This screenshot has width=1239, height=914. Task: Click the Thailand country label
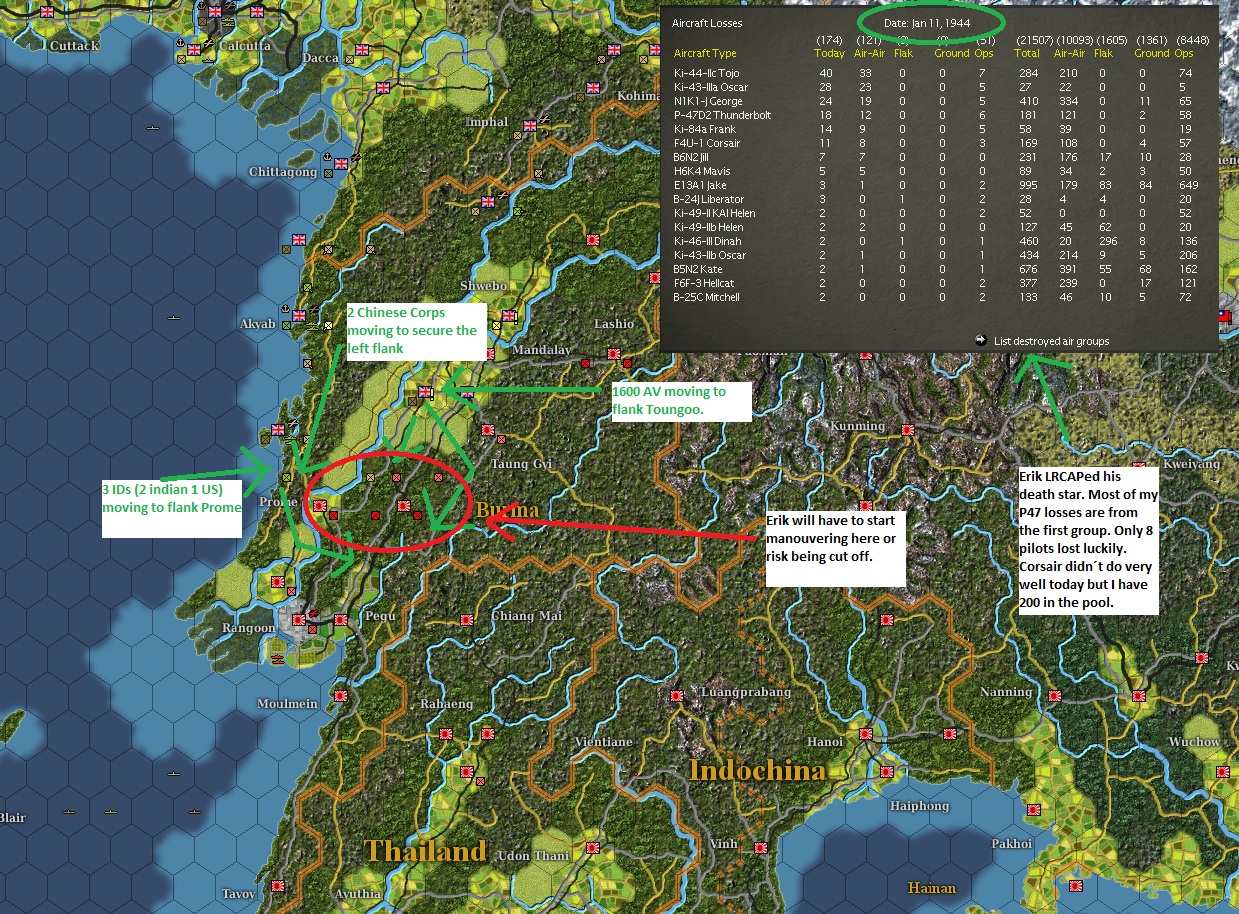(x=425, y=851)
